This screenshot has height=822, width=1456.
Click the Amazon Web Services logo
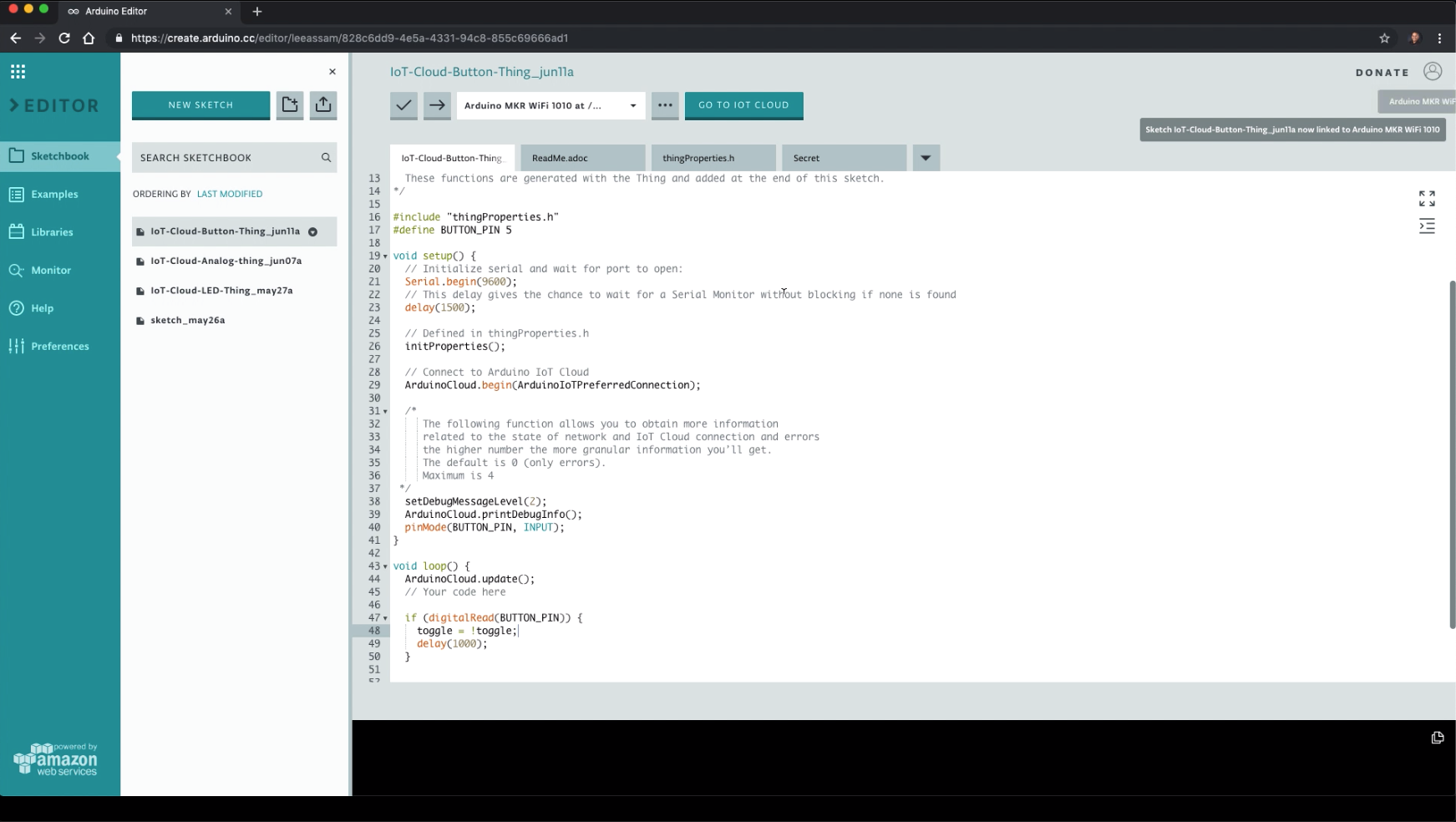coord(55,759)
